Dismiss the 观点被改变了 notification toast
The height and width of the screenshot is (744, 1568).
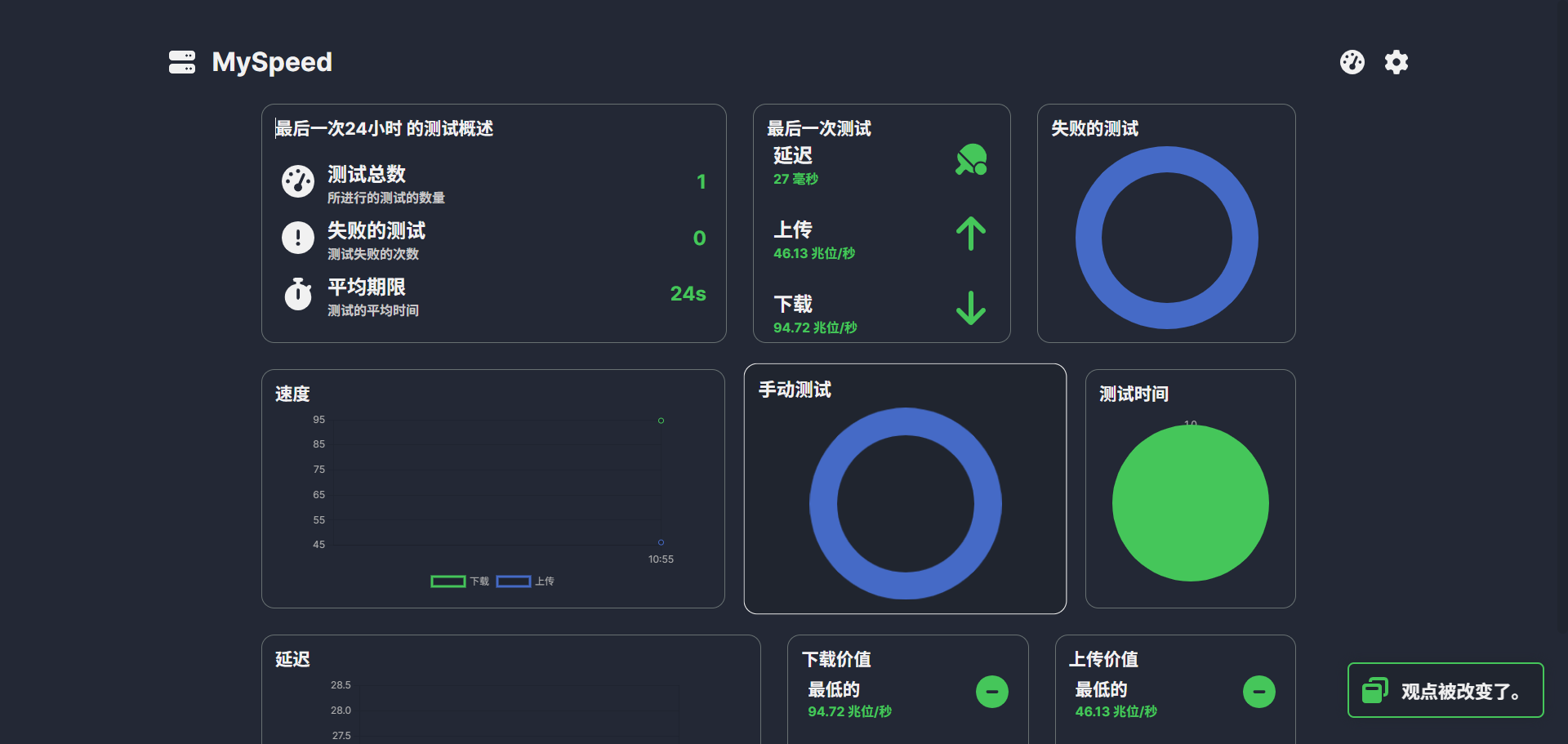point(1445,690)
